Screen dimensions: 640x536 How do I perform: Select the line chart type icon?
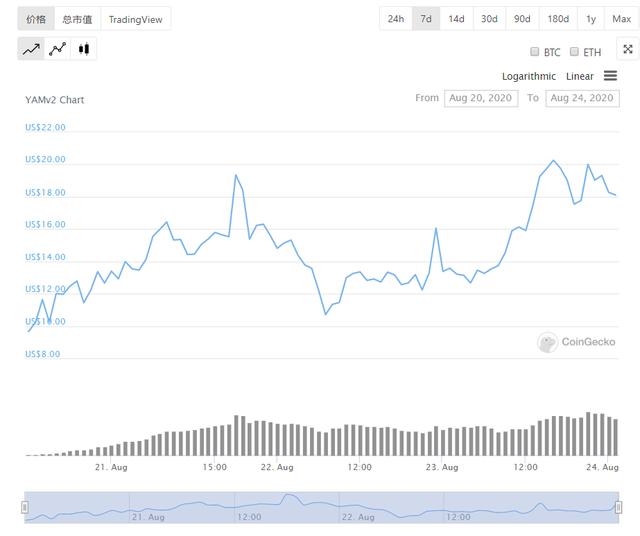pyautogui.click(x=31, y=49)
